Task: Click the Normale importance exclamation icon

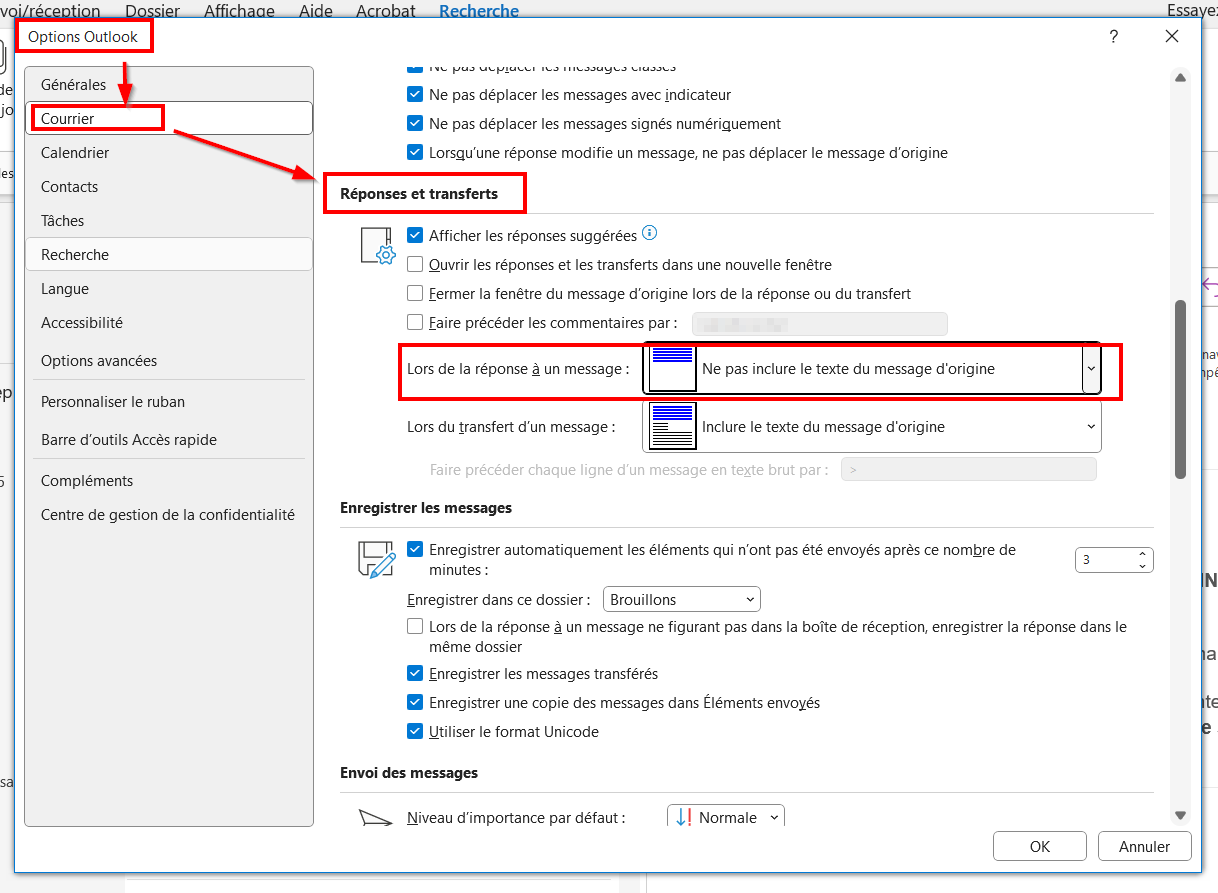Action: (x=684, y=817)
